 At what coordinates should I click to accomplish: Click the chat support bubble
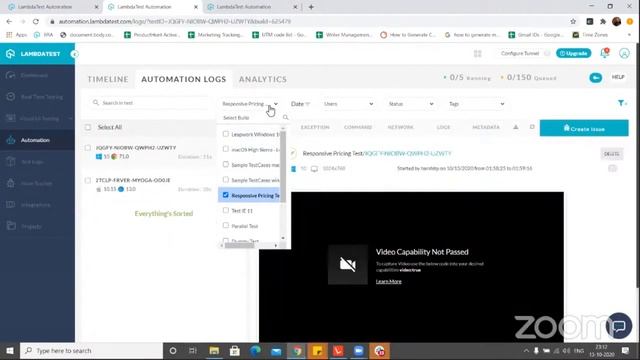(619, 326)
